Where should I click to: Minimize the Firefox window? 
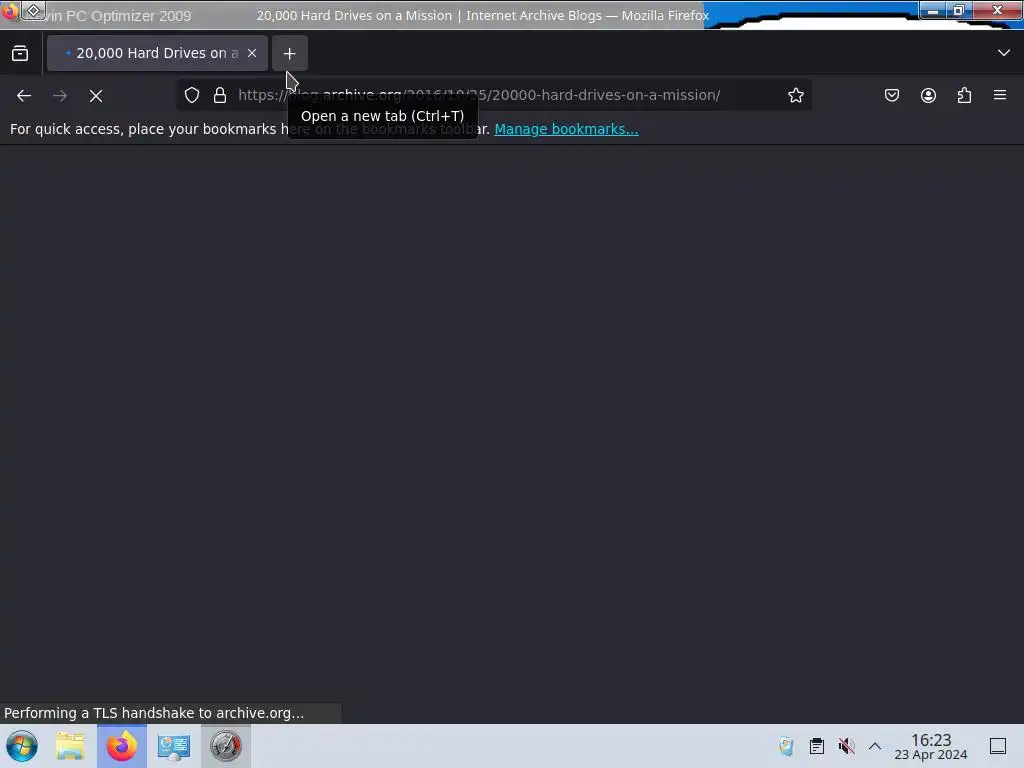[x=933, y=10]
